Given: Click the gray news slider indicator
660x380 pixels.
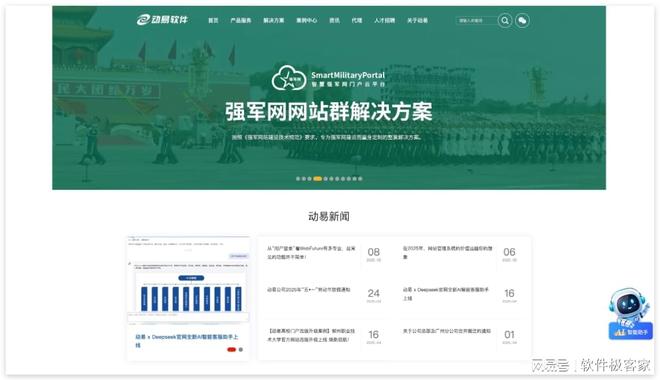Looking at the screenshot, I should click(x=241, y=349).
